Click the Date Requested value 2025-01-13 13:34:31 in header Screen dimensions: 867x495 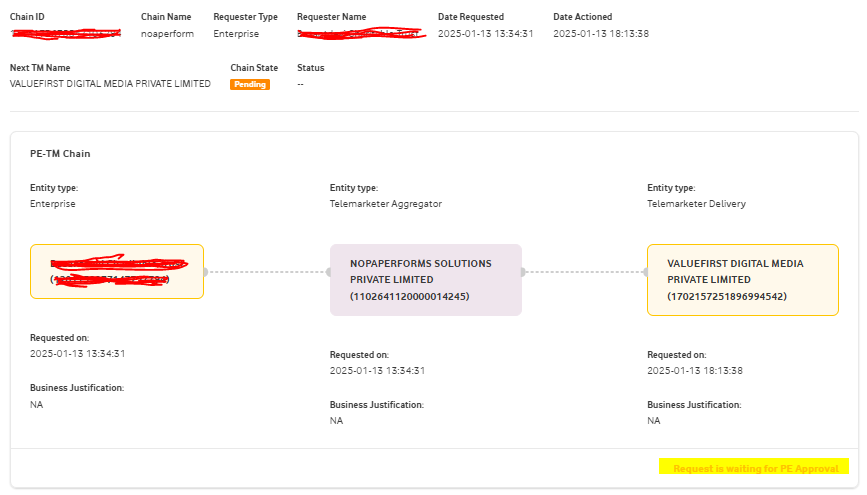click(x=485, y=34)
